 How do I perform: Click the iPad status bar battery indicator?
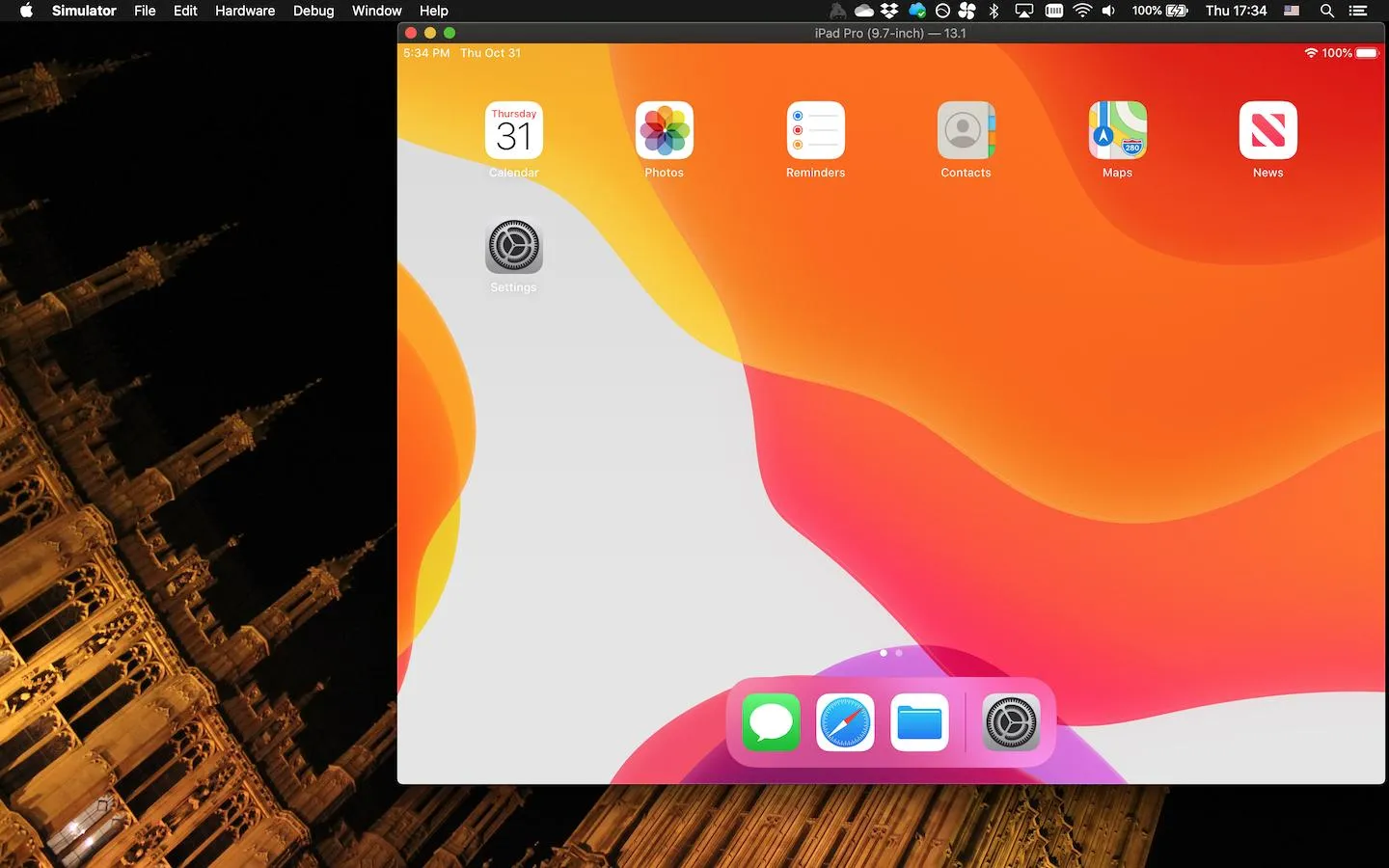[x=1367, y=53]
